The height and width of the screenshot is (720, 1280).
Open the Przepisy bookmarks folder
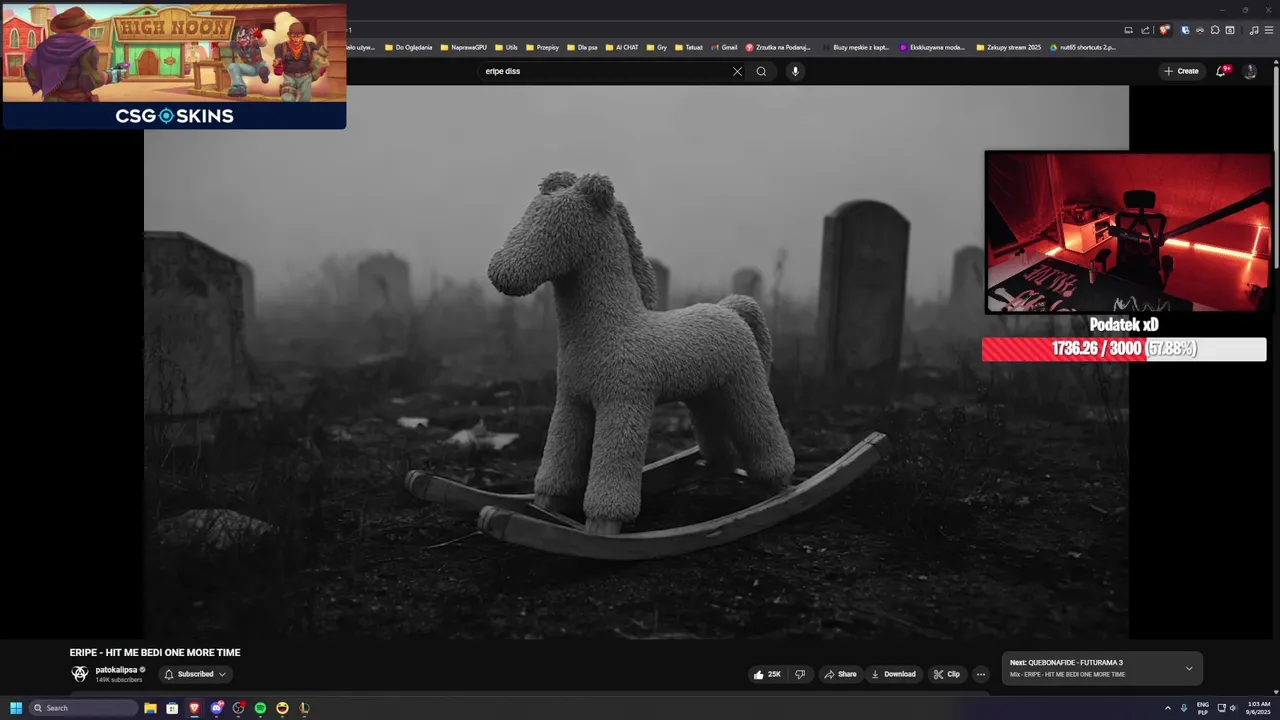click(543, 47)
